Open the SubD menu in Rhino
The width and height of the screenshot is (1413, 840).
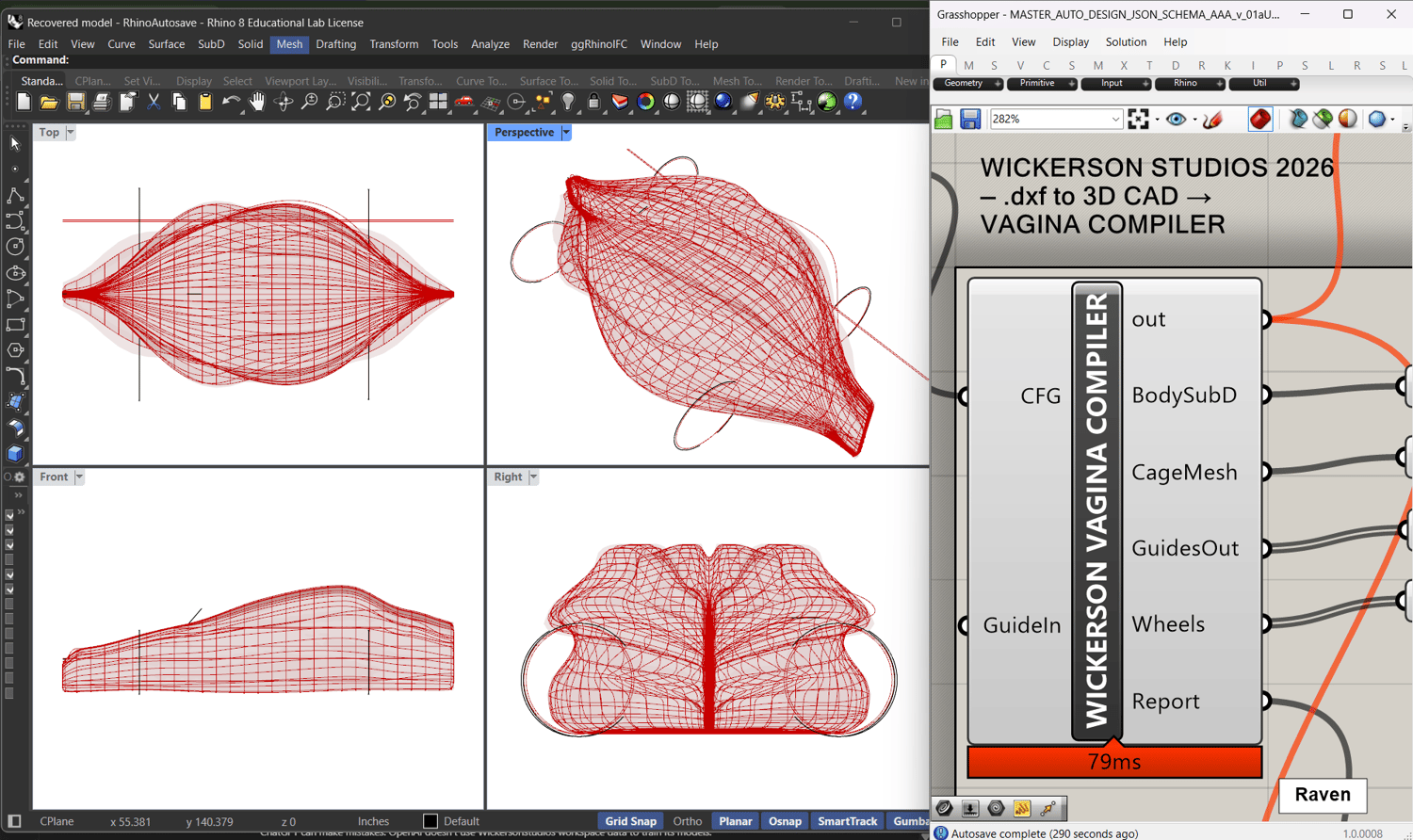tap(211, 44)
